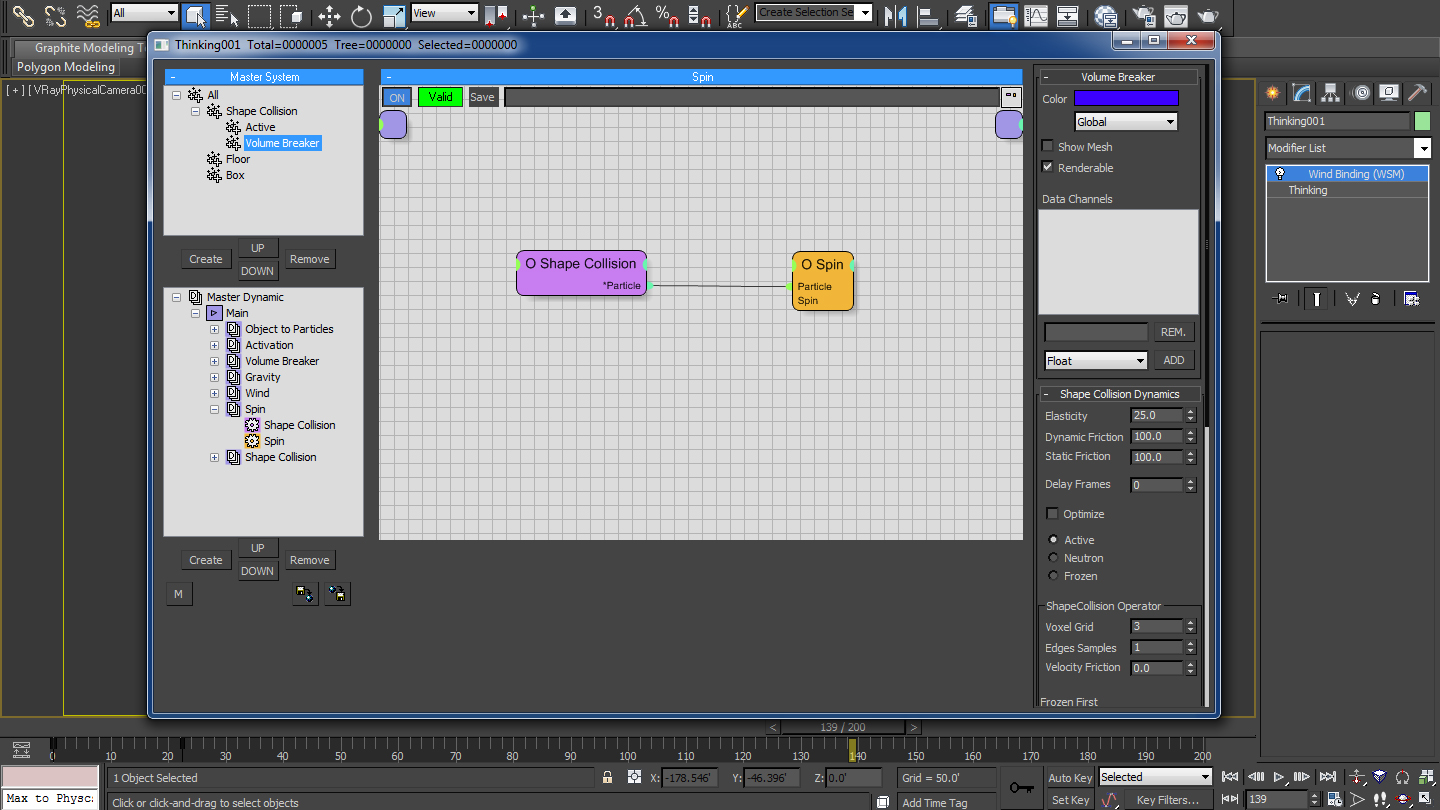Click the Elasticity value field
The height and width of the screenshot is (810, 1440).
pyautogui.click(x=1156, y=415)
